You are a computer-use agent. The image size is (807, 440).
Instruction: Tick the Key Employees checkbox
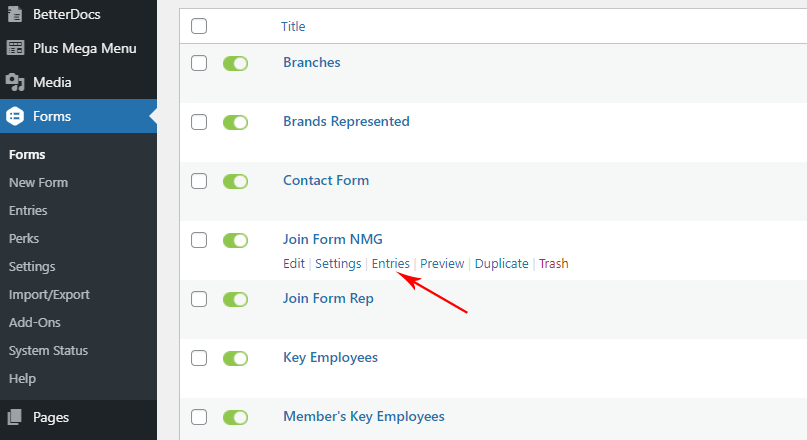tap(199, 358)
